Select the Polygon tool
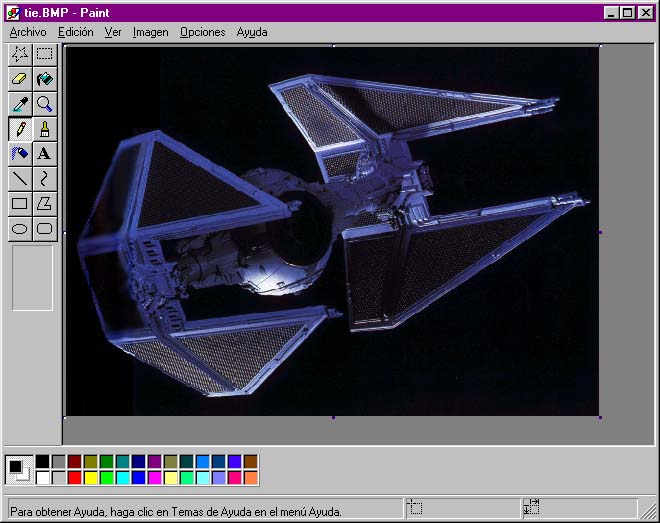This screenshot has width=660, height=523. point(45,204)
